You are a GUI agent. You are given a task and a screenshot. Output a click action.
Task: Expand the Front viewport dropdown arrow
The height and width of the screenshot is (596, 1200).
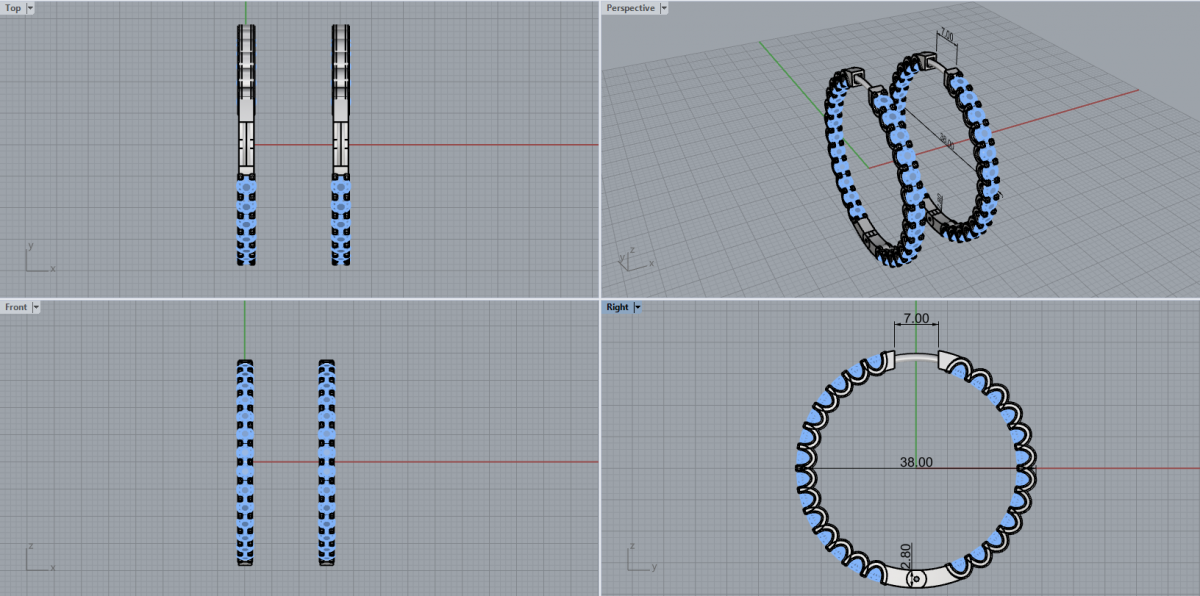[x=37, y=307]
